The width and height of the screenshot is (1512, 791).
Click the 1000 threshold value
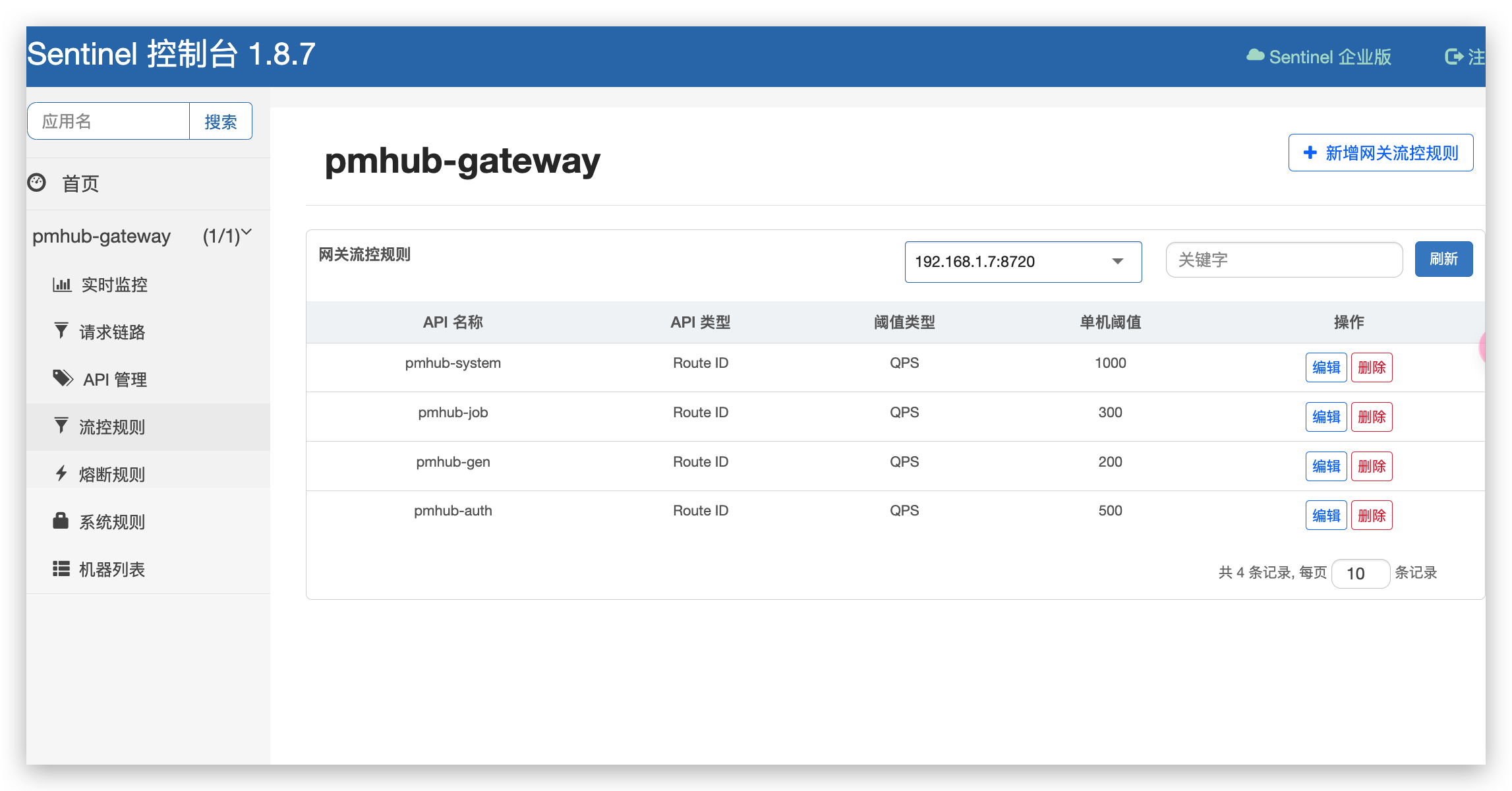[1111, 363]
